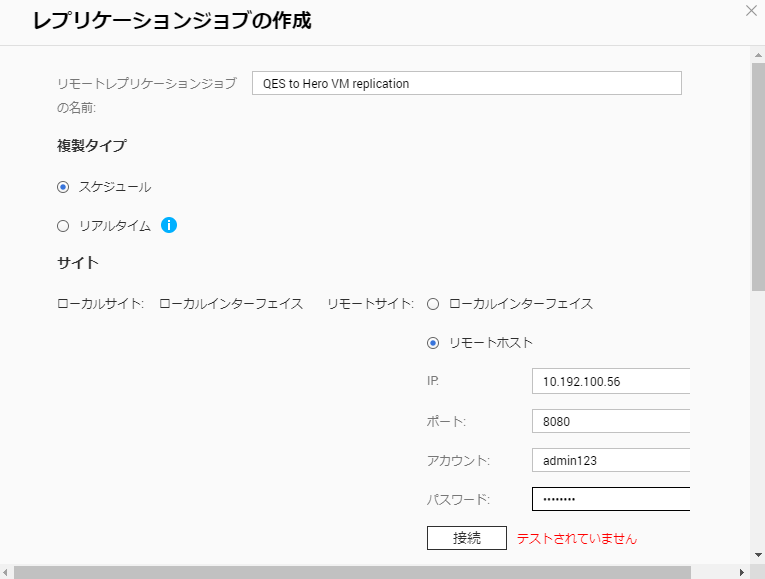This screenshot has width=765, height=579.
Task: Focus the IP address field
Action: tap(611, 381)
